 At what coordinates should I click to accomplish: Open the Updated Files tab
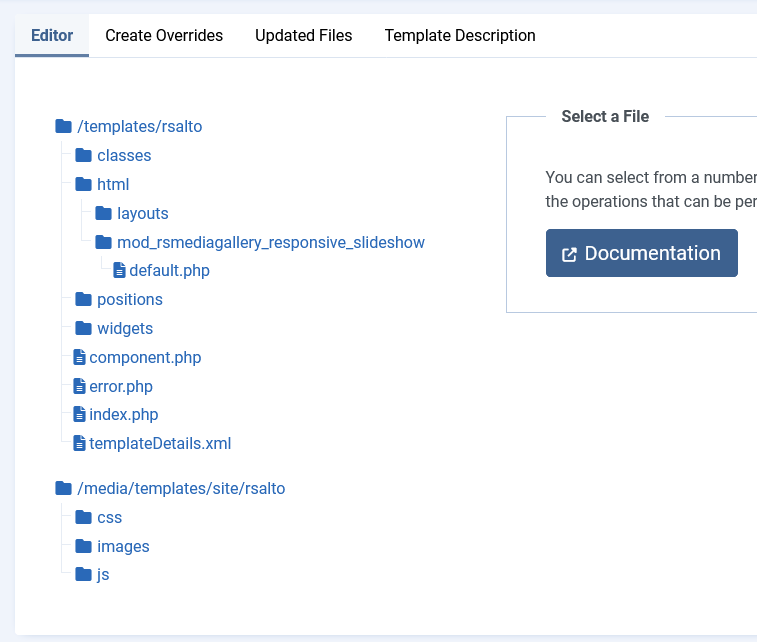pos(304,35)
